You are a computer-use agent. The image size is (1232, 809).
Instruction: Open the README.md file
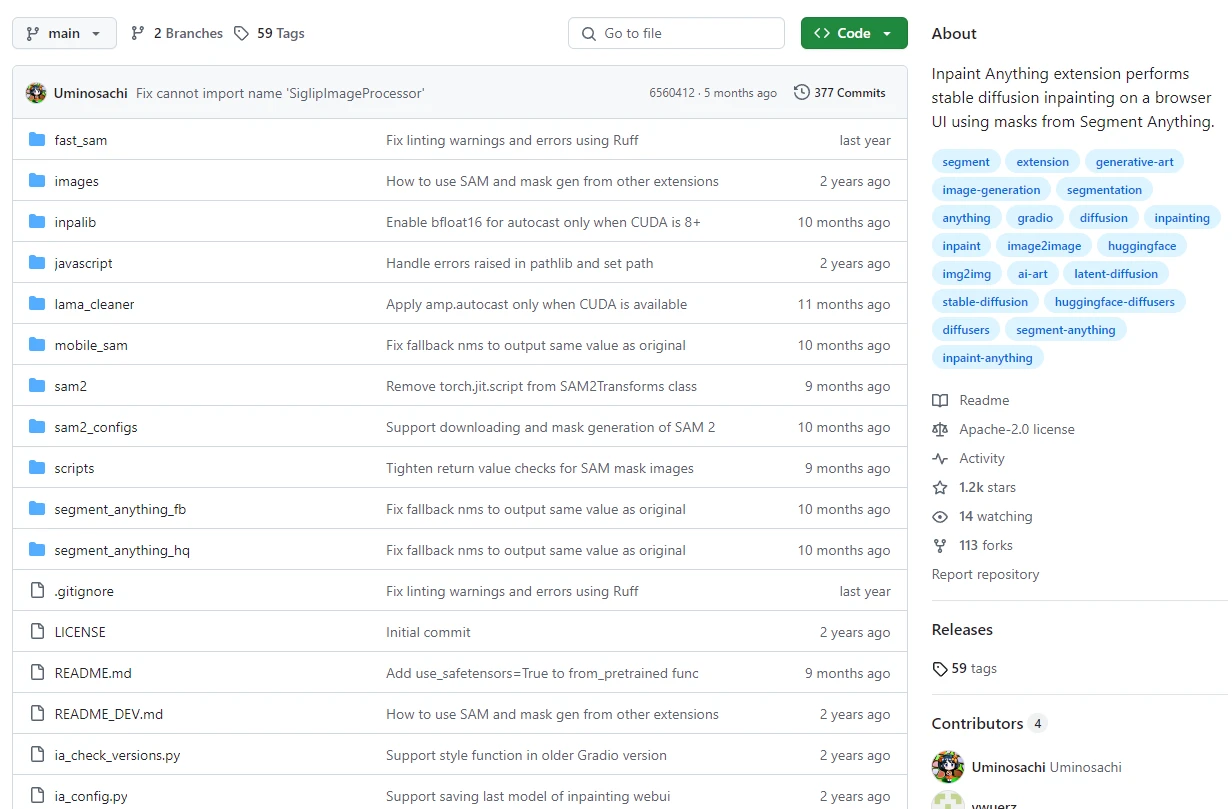click(93, 673)
